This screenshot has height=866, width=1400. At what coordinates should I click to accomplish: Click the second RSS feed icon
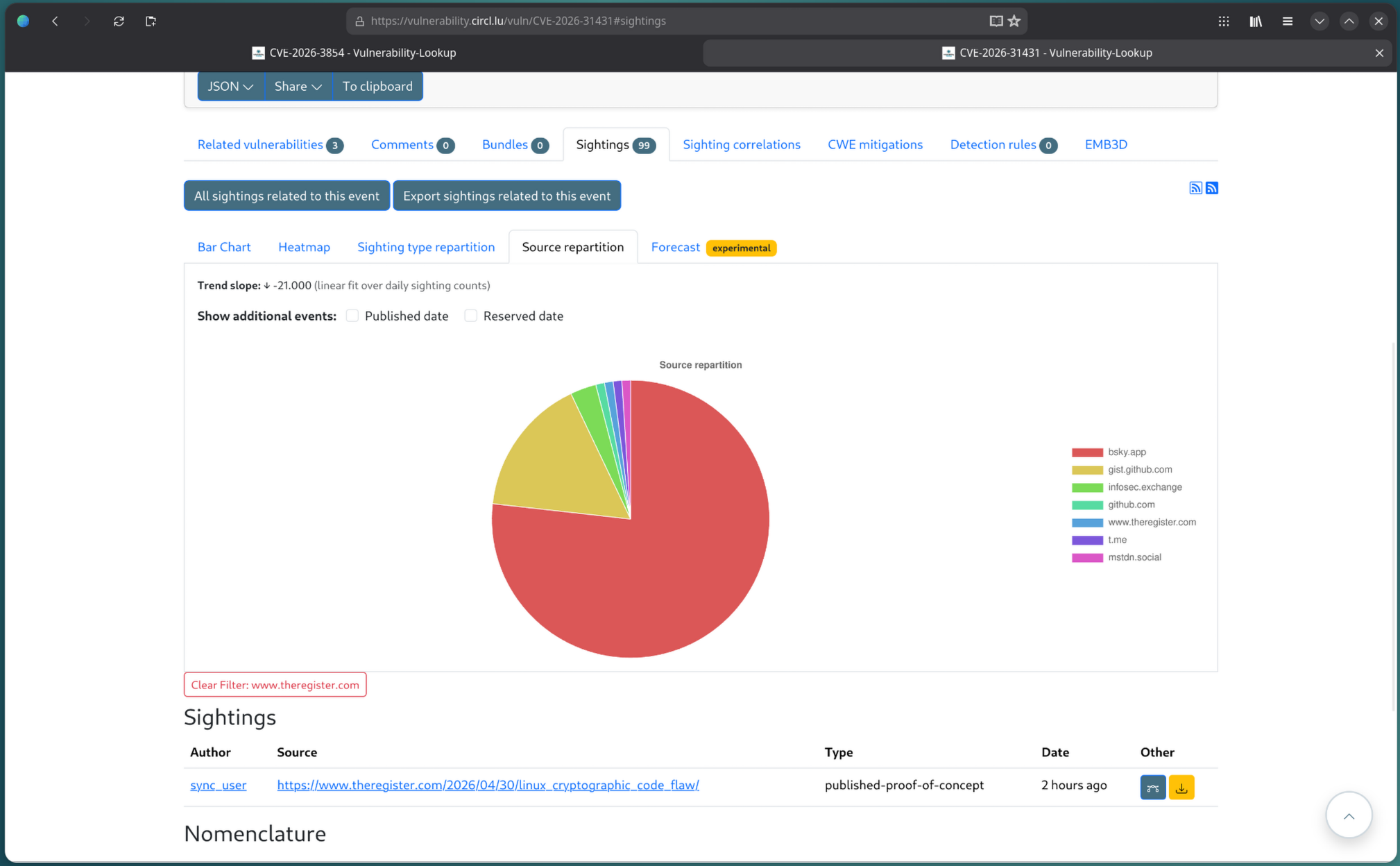[1211, 188]
